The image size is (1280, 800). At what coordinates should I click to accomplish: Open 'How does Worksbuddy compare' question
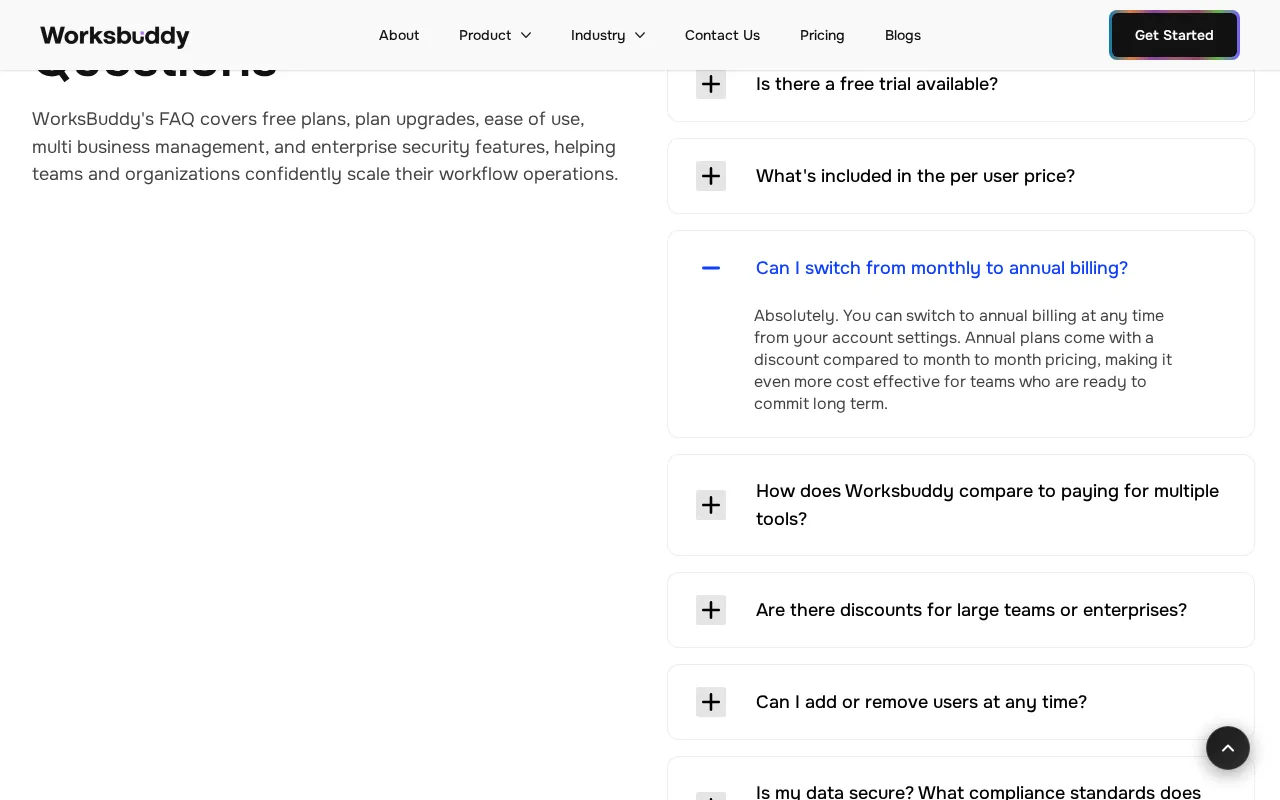click(x=987, y=505)
